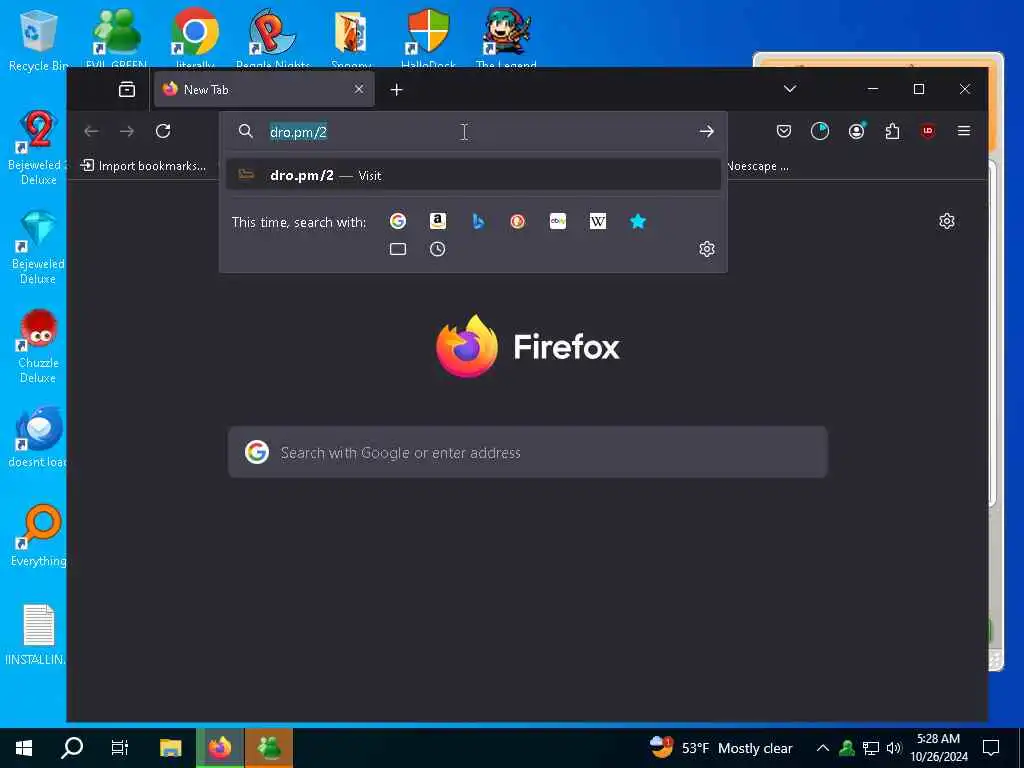
Task: Save to Pocket icon in toolbar
Action: (784, 131)
